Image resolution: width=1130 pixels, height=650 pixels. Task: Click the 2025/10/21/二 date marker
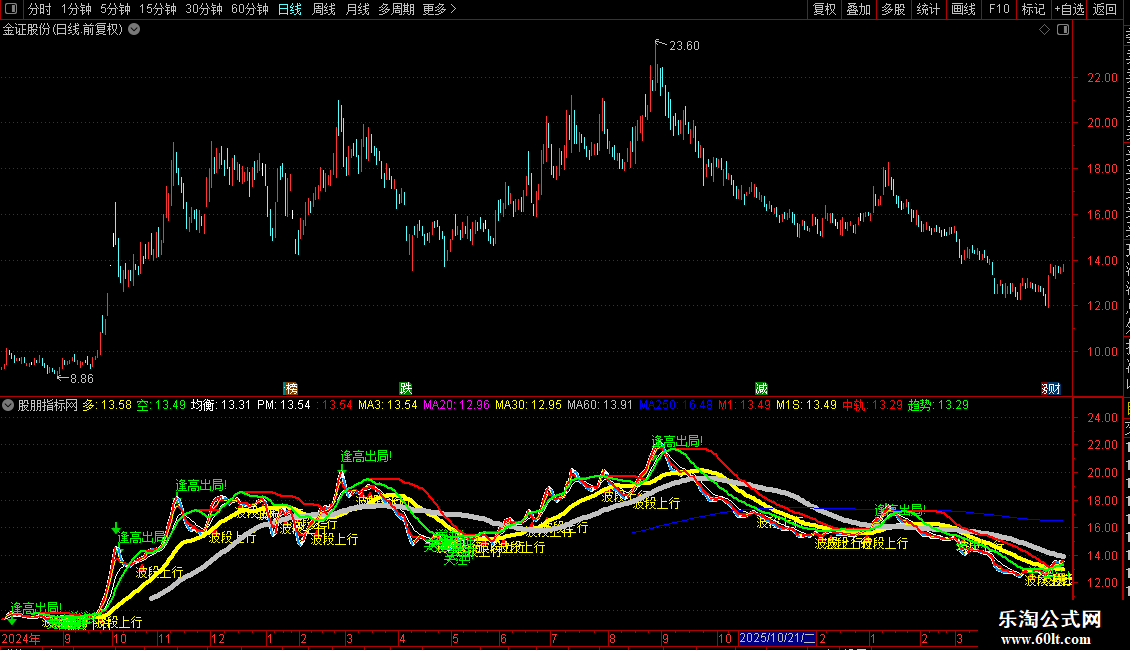(x=777, y=638)
